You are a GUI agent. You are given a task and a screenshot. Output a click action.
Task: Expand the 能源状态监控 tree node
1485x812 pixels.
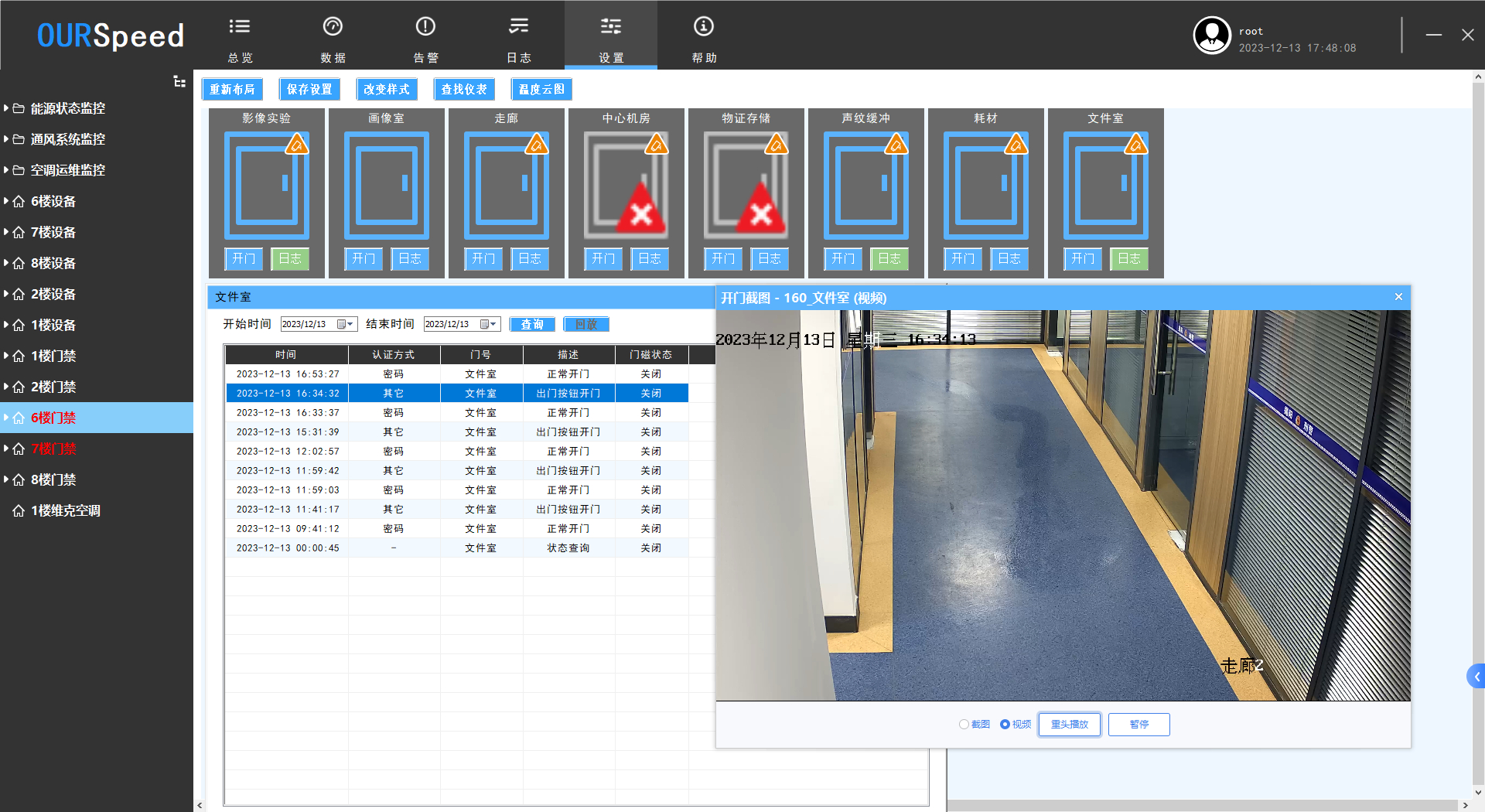pos(6,108)
